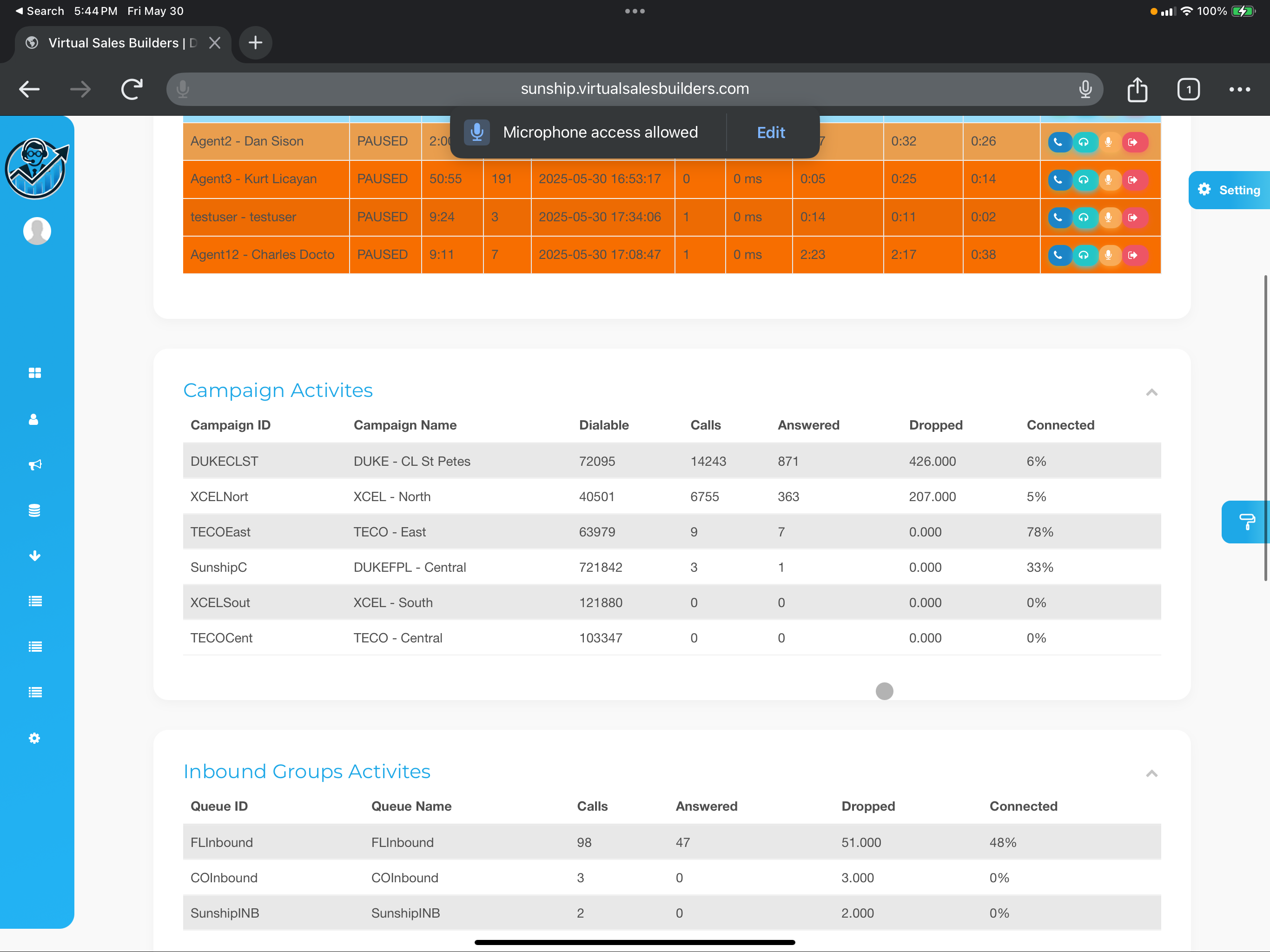1270x952 pixels.
Task: Select the Virtual Sales Builders browser tab
Action: pos(115,43)
